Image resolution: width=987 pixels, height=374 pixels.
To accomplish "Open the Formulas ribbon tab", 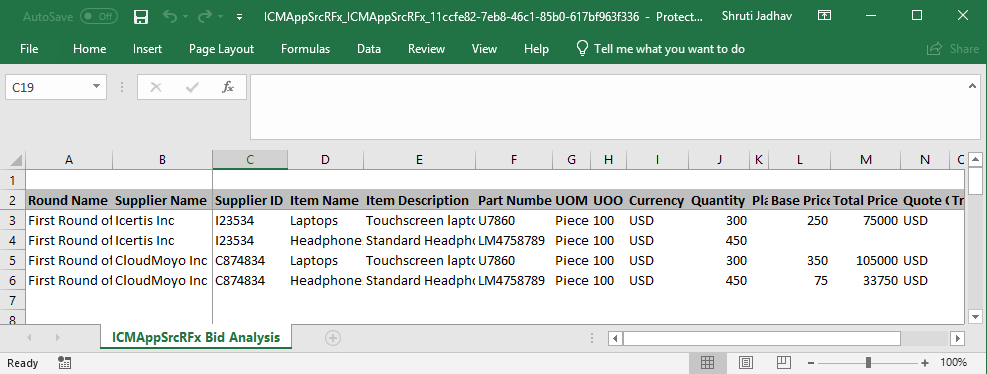I will [x=305, y=48].
